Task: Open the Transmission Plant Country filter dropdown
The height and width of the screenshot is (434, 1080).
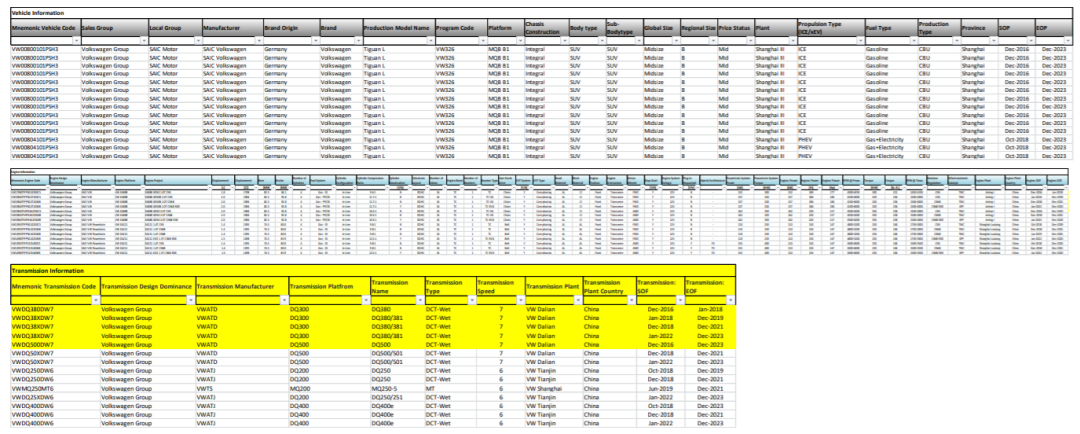Action: (x=631, y=299)
